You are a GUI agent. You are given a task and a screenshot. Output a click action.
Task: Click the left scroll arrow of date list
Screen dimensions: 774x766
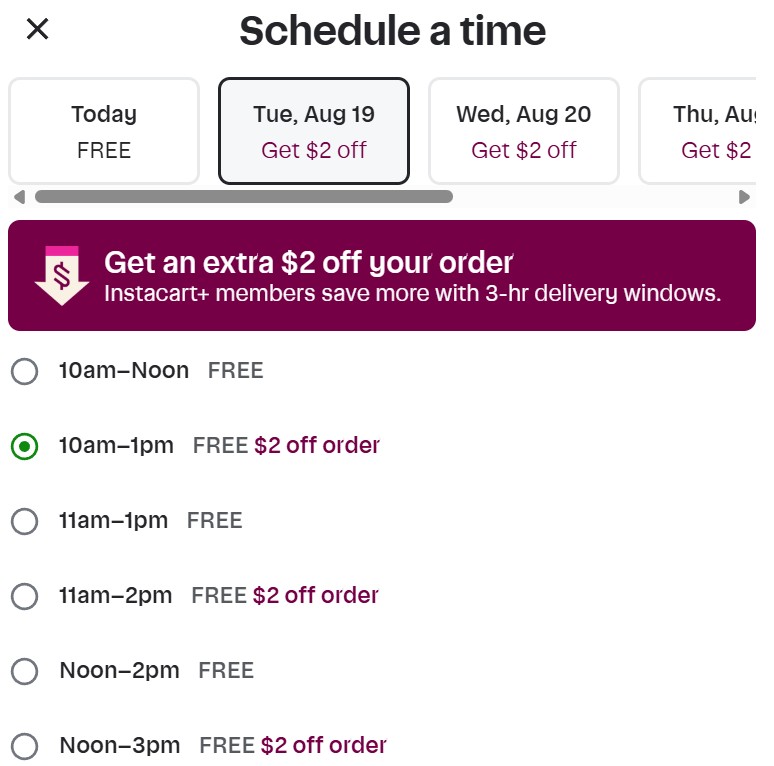(x=19, y=197)
